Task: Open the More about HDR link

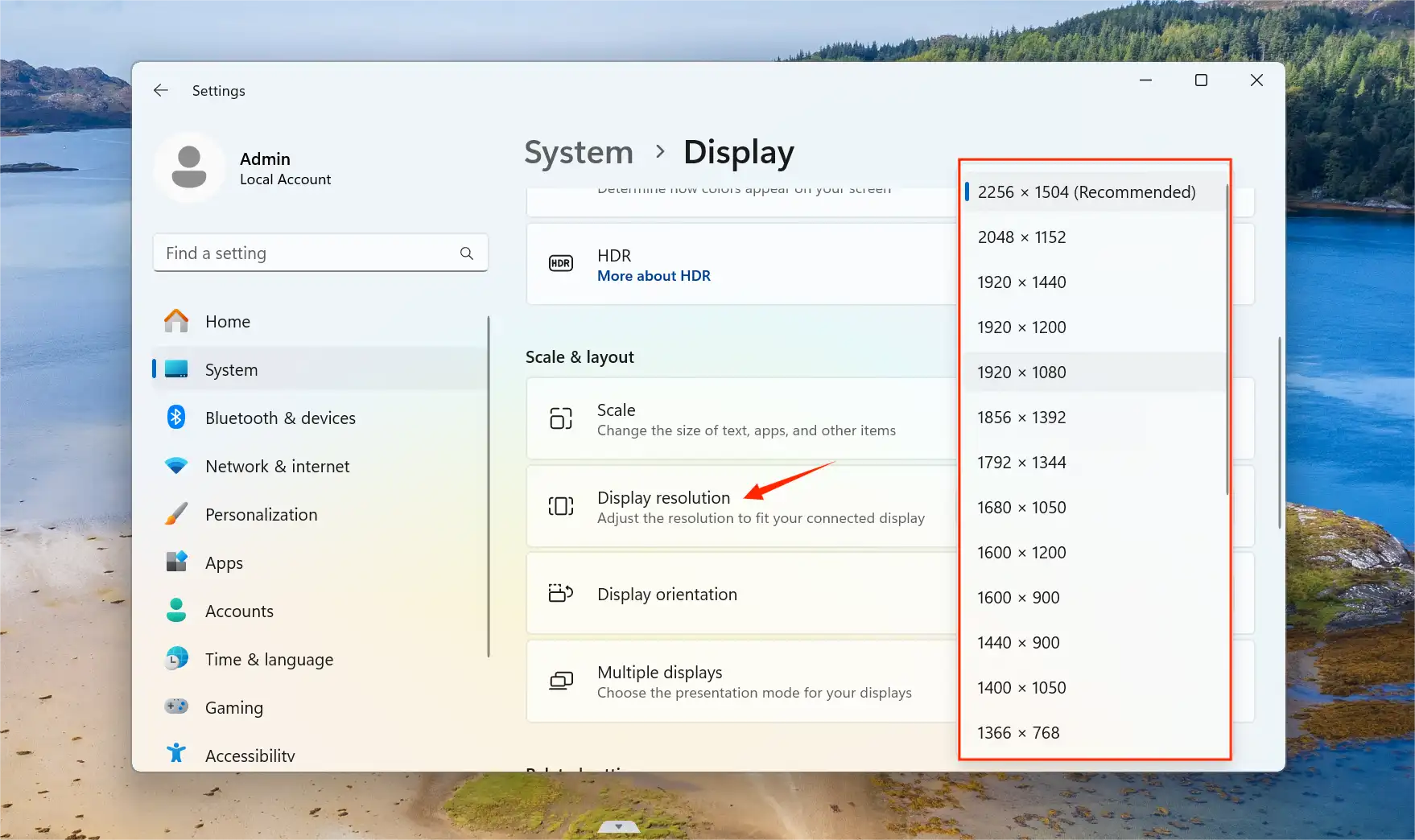Action: click(x=654, y=276)
